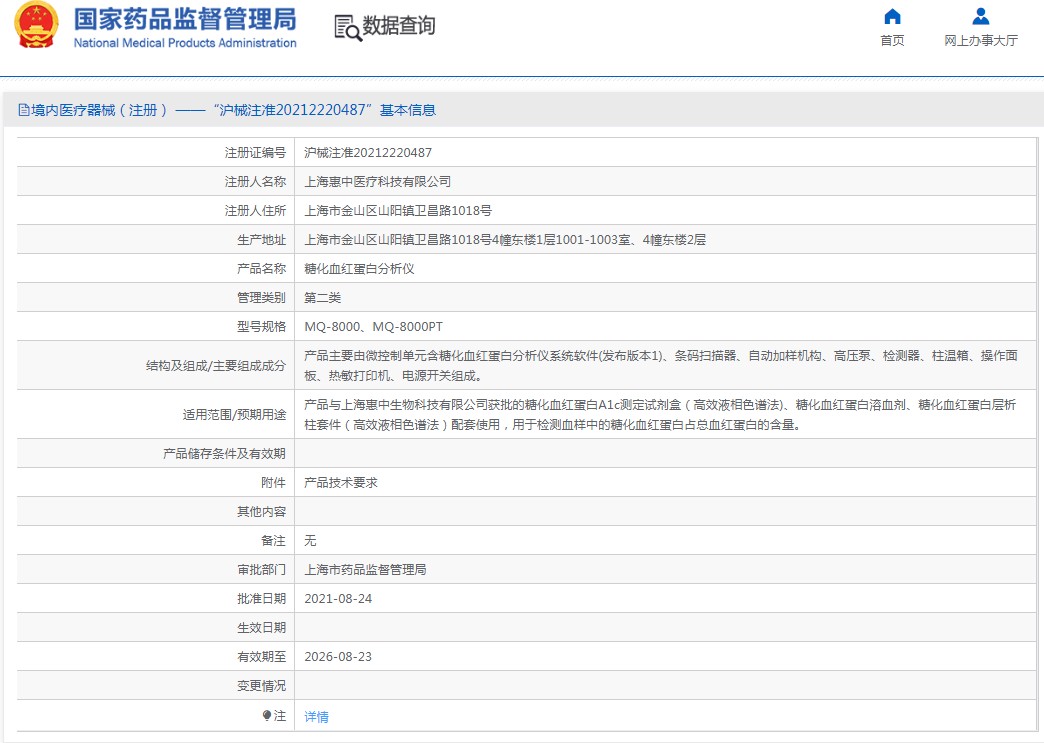Open the 数据查询 heading text
1044x743 pixels.
point(399,27)
